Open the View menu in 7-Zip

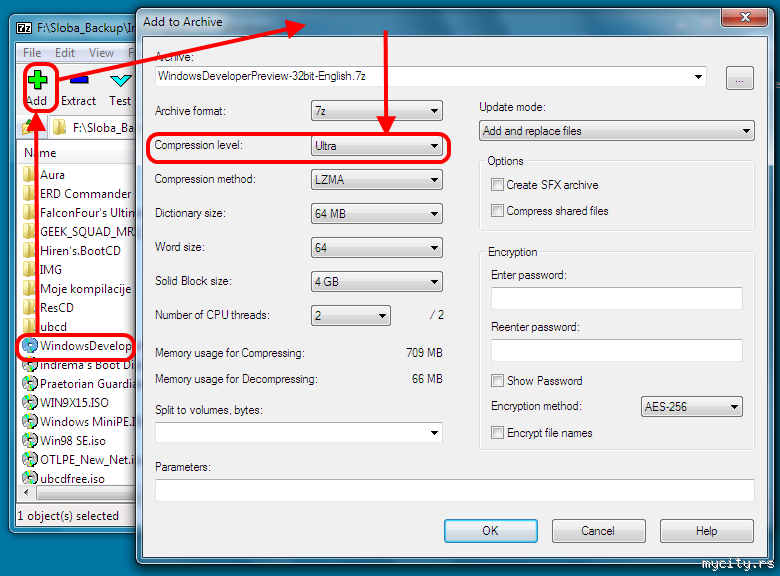[101, 53]
